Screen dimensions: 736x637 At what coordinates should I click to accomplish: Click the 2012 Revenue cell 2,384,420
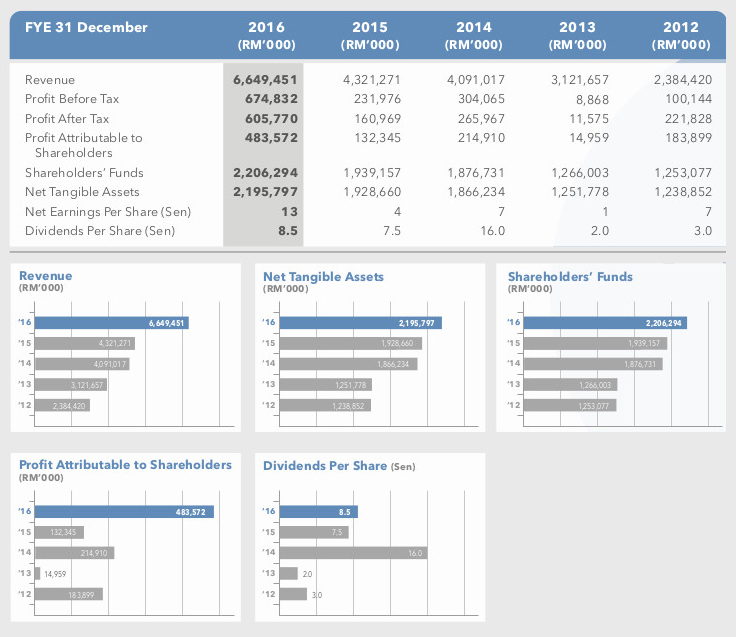[683, 80]
